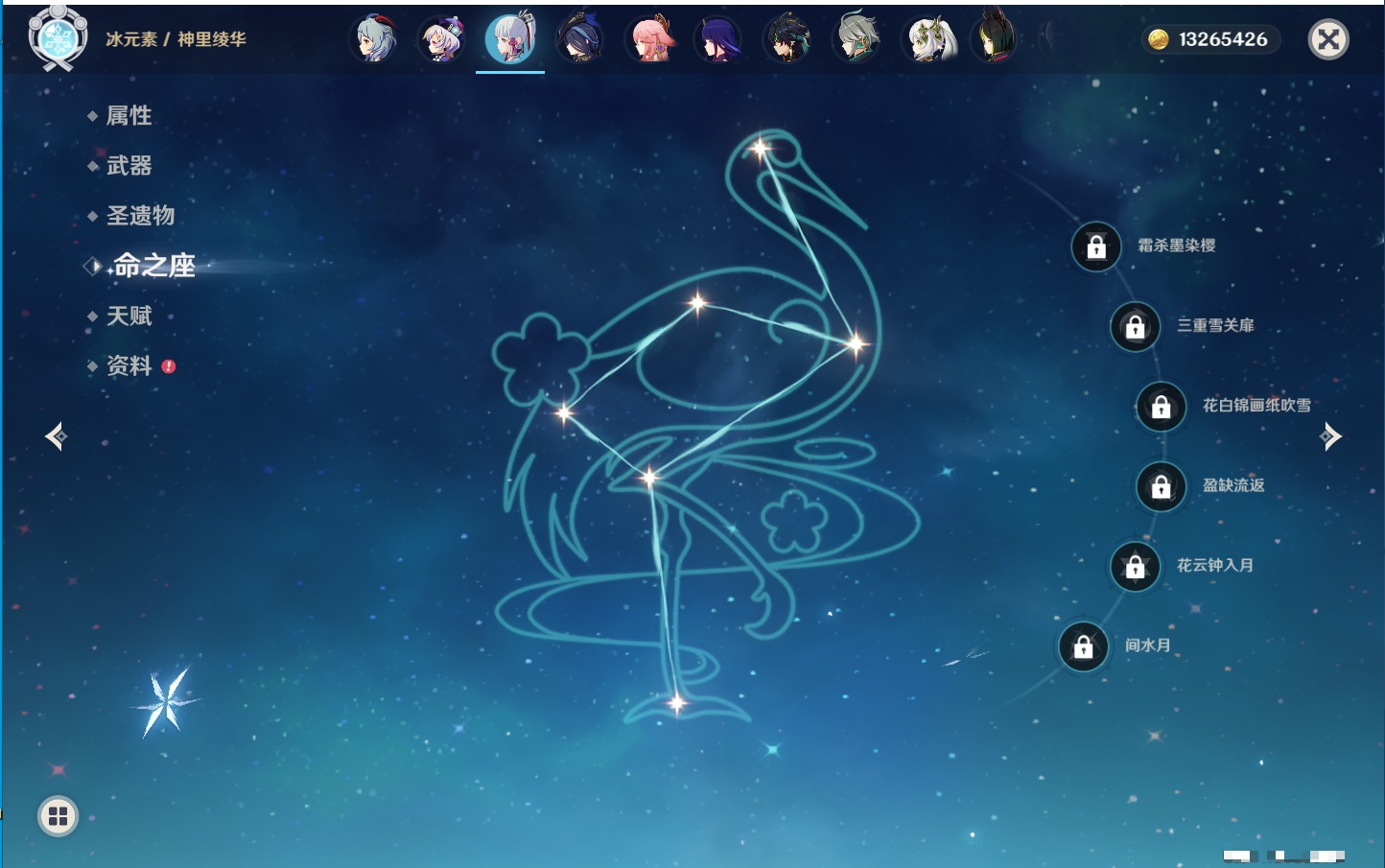Click the 间水月 constellation label
The width and height of the screenshot is (1385, 868).
(1148, 645)
